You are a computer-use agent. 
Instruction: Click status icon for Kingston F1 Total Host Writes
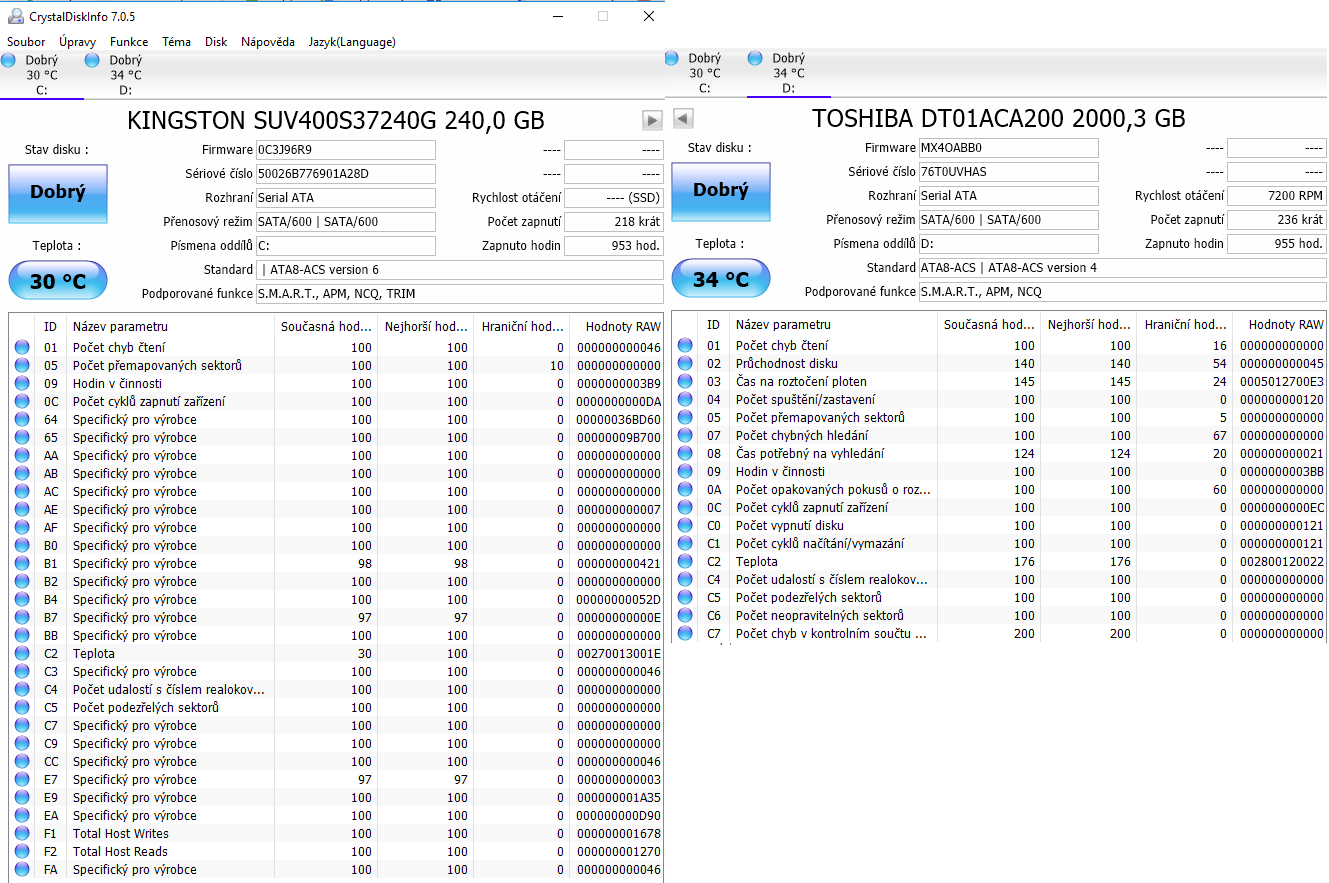click(22, 834)
